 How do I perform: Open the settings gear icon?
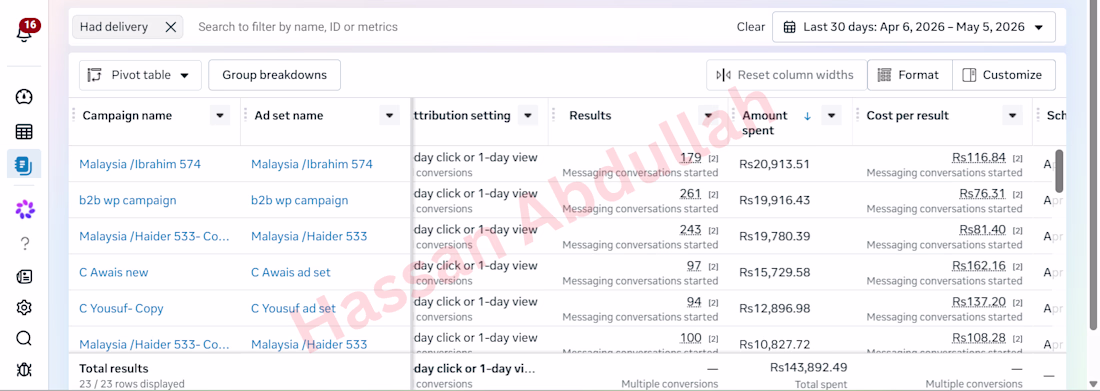point(24,307)
